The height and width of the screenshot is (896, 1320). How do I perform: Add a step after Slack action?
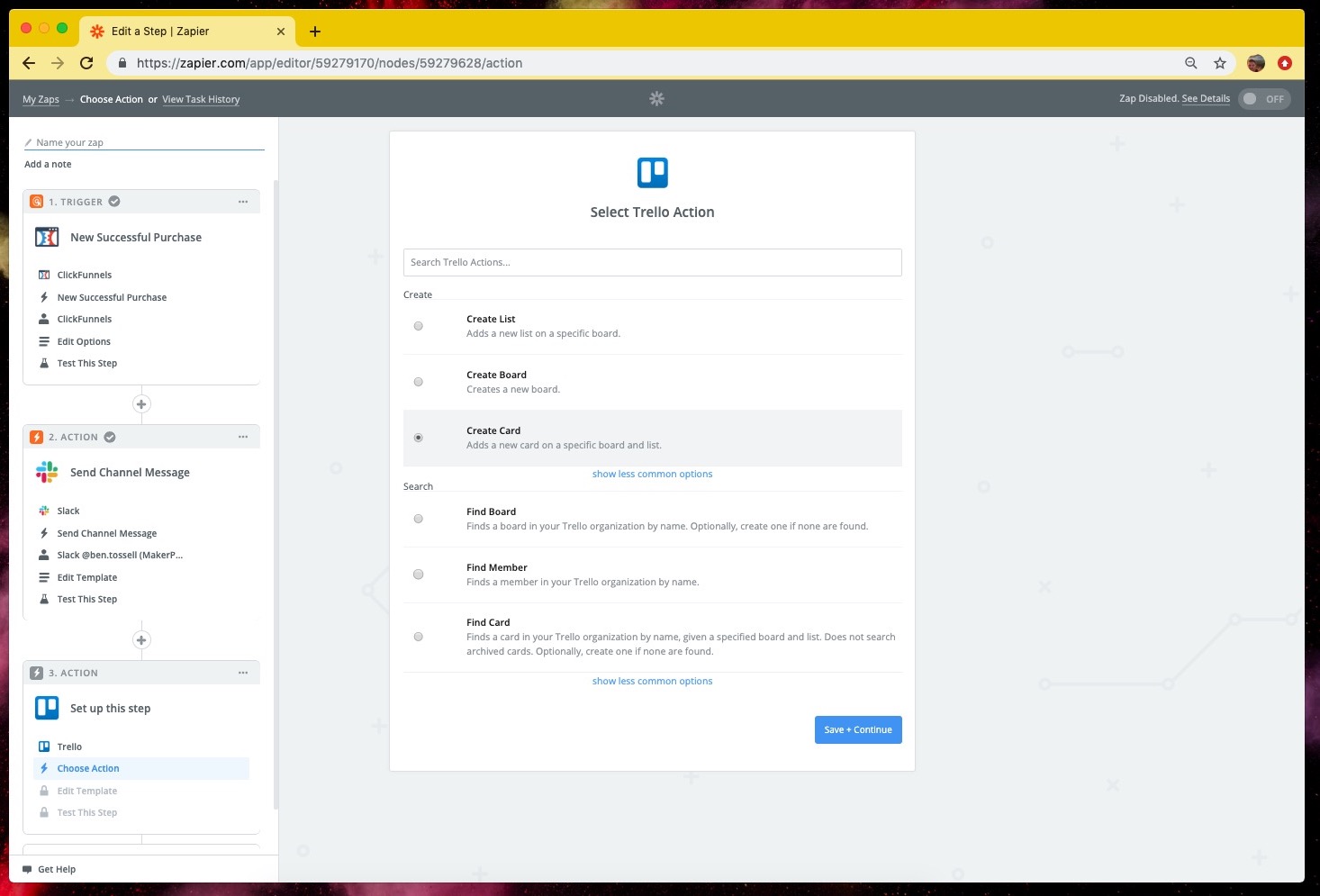141,640
